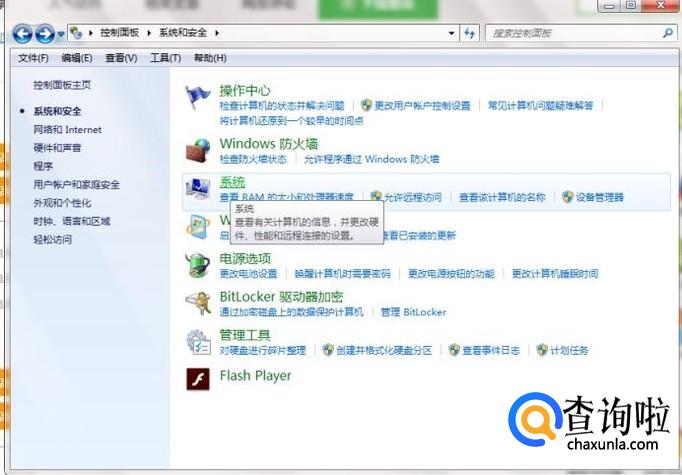This screenshot has width=682, height=475.
Task: Click the System computer icon
Action: pos(198,189)
